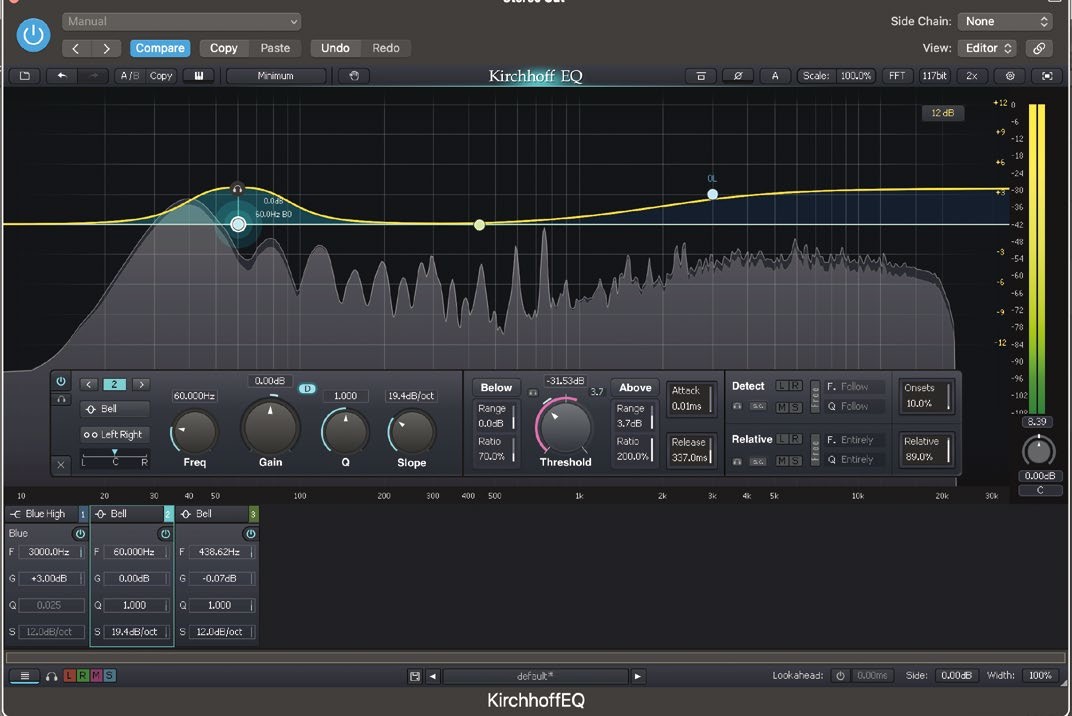Toggle the band 3 Bell power
1072x716 pixels.
click(251, 533)
